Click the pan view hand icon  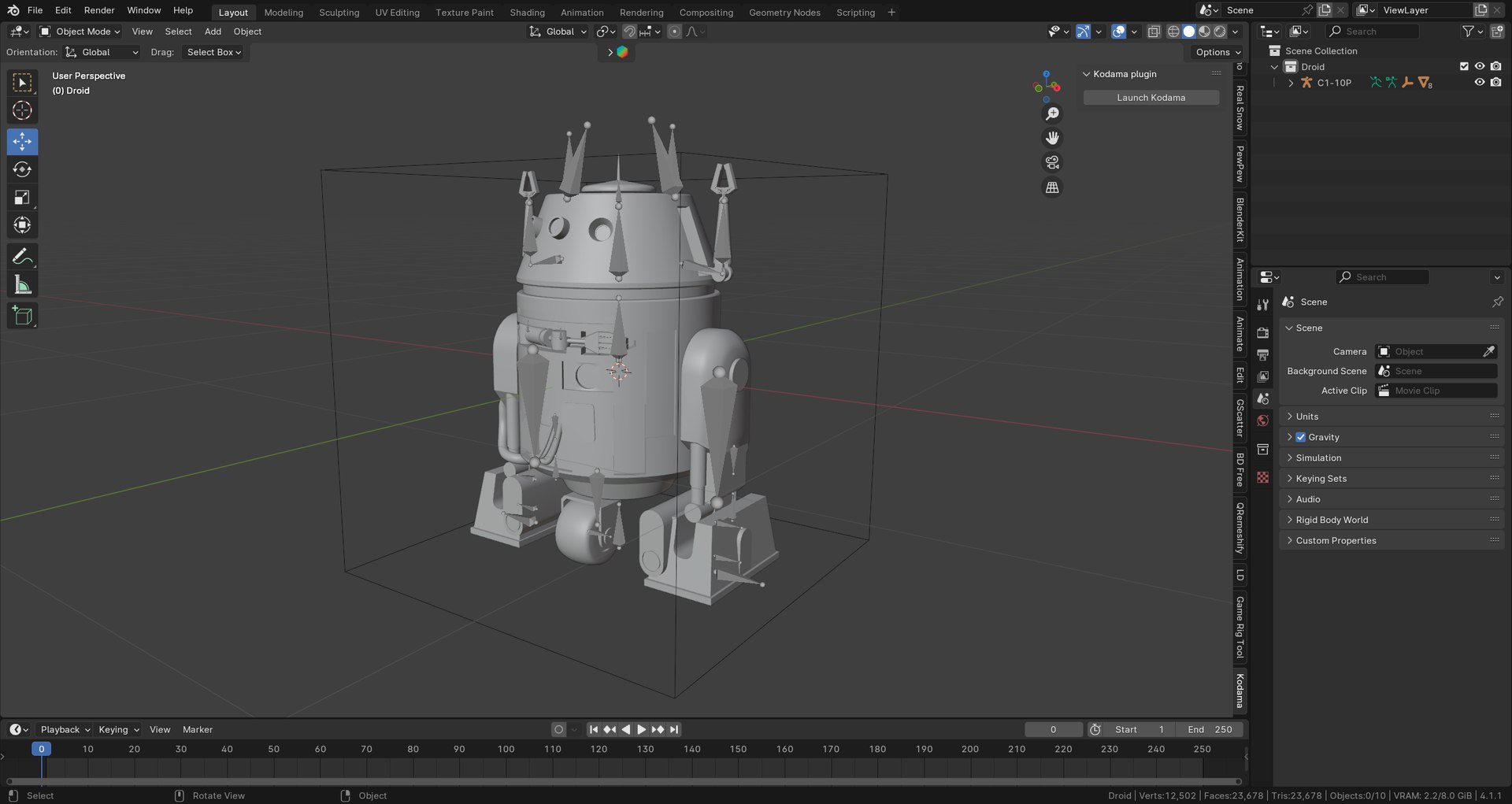pyautogui.click(x=1052, y=138)
